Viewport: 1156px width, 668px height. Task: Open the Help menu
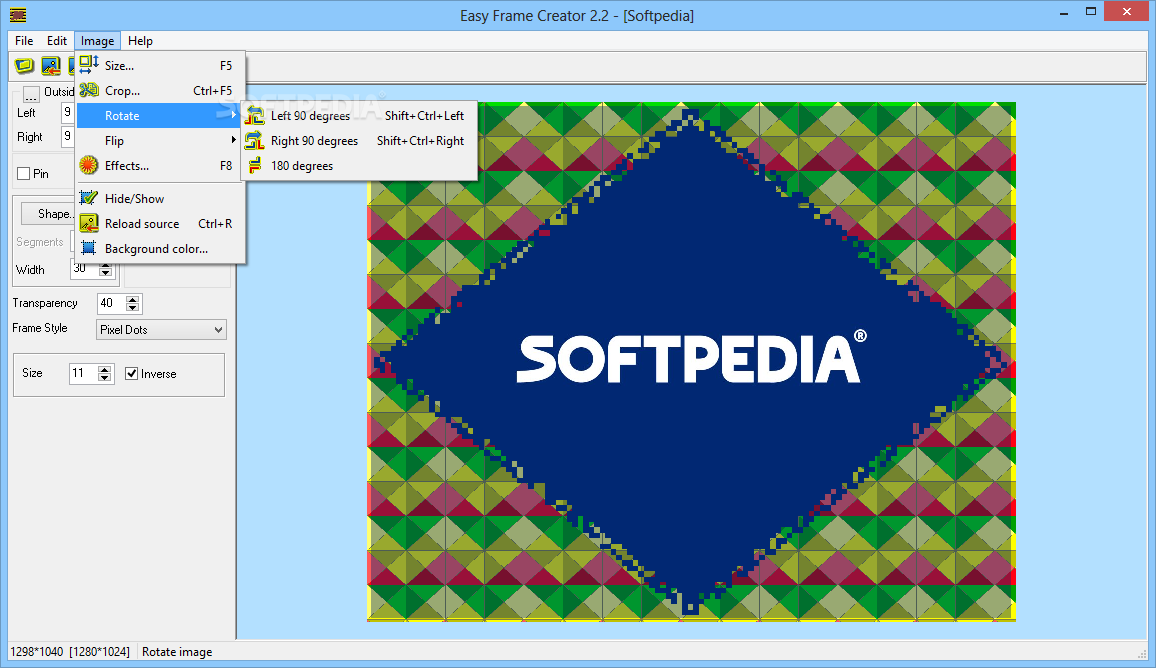point(140,41)
